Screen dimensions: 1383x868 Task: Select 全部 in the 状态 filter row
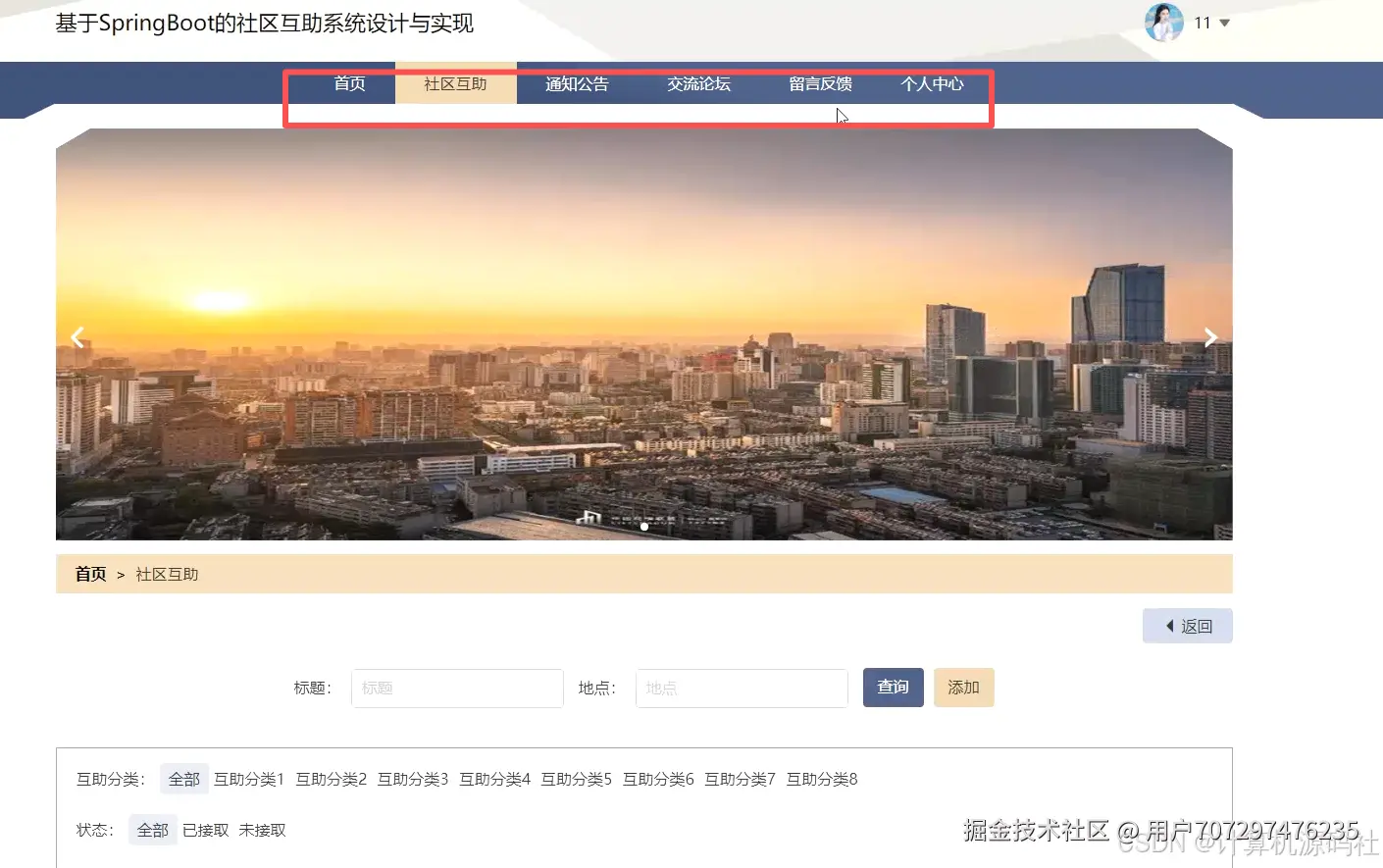click(x=152, y=829)
